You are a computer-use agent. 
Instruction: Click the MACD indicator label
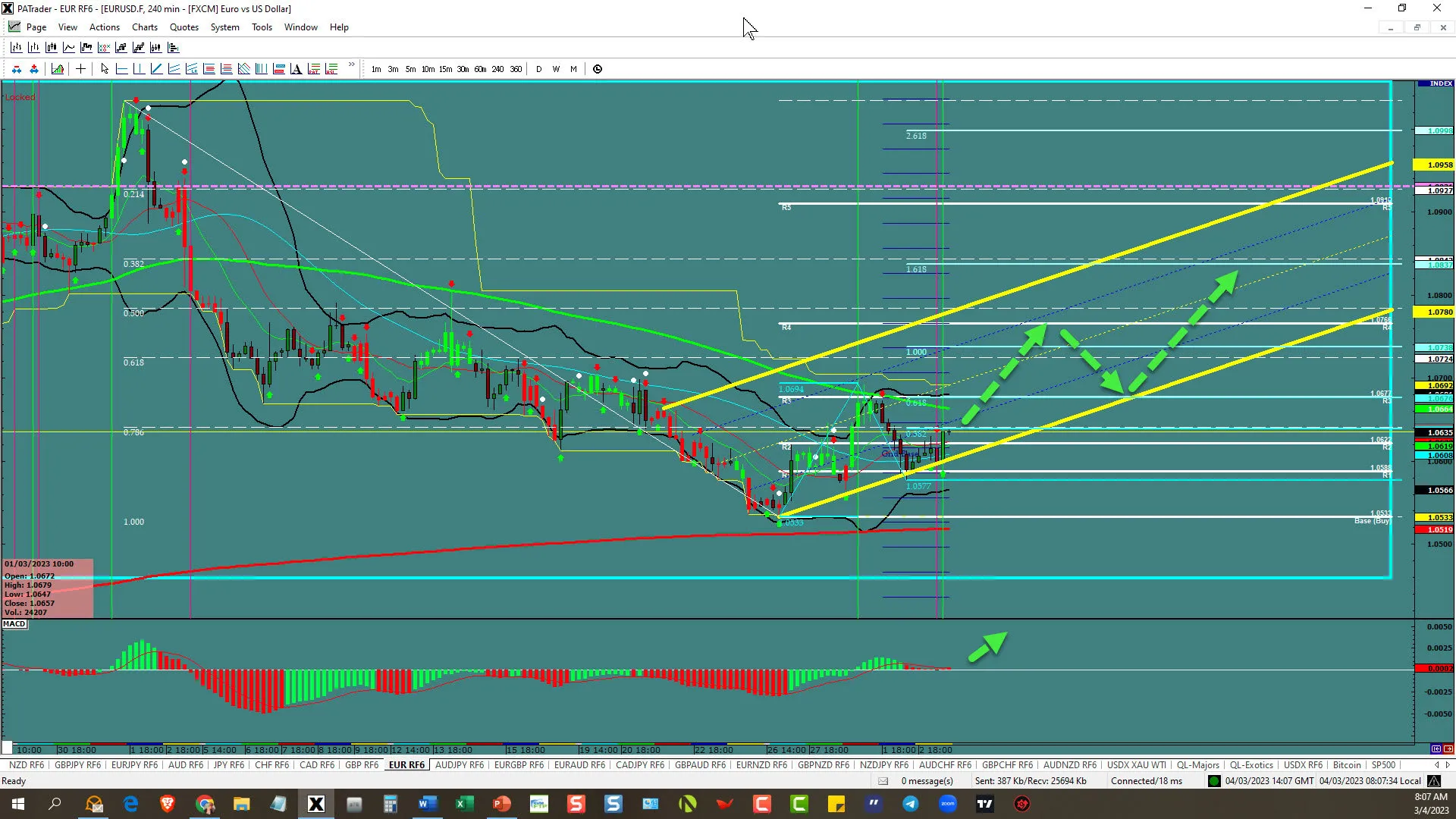(14, 624)
